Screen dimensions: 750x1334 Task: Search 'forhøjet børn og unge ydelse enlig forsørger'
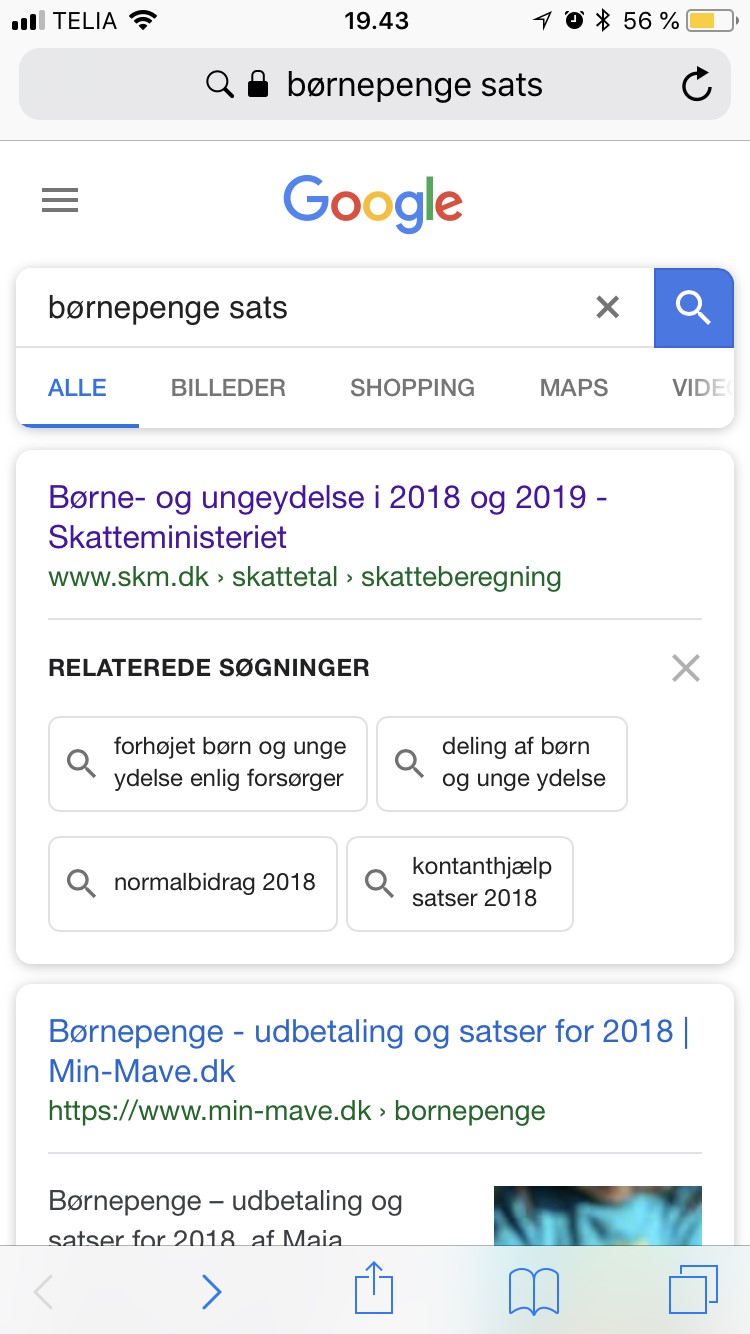coord(208,763)
